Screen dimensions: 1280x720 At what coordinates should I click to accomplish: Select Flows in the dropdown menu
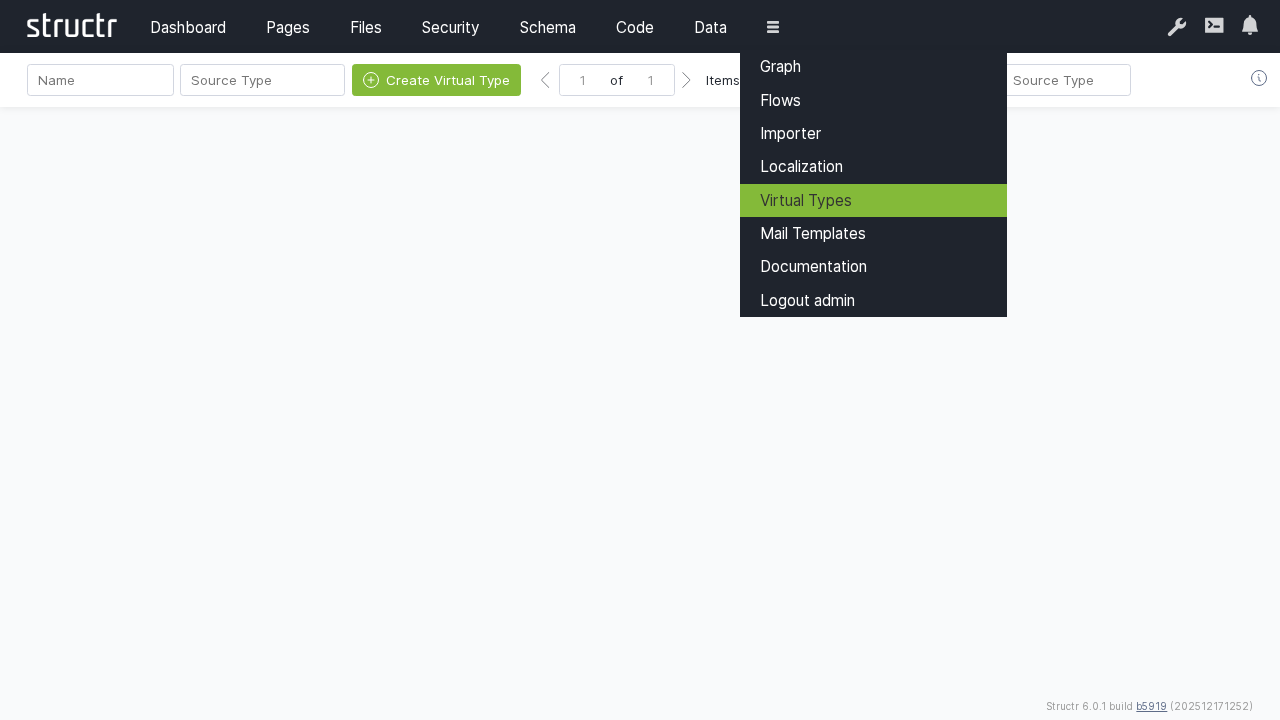pyautogui.click(x=780, y=100)
